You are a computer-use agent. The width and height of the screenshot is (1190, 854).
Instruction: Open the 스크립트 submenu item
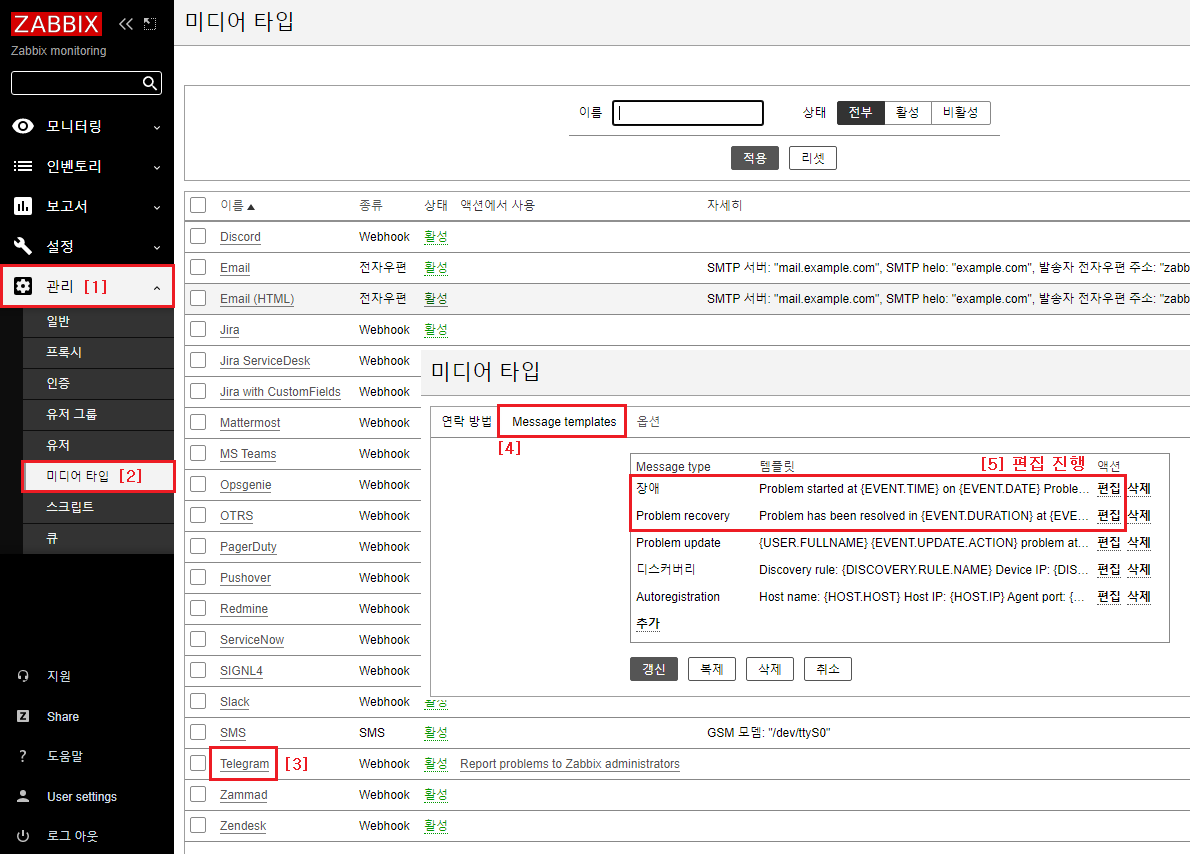click(98, 506)
